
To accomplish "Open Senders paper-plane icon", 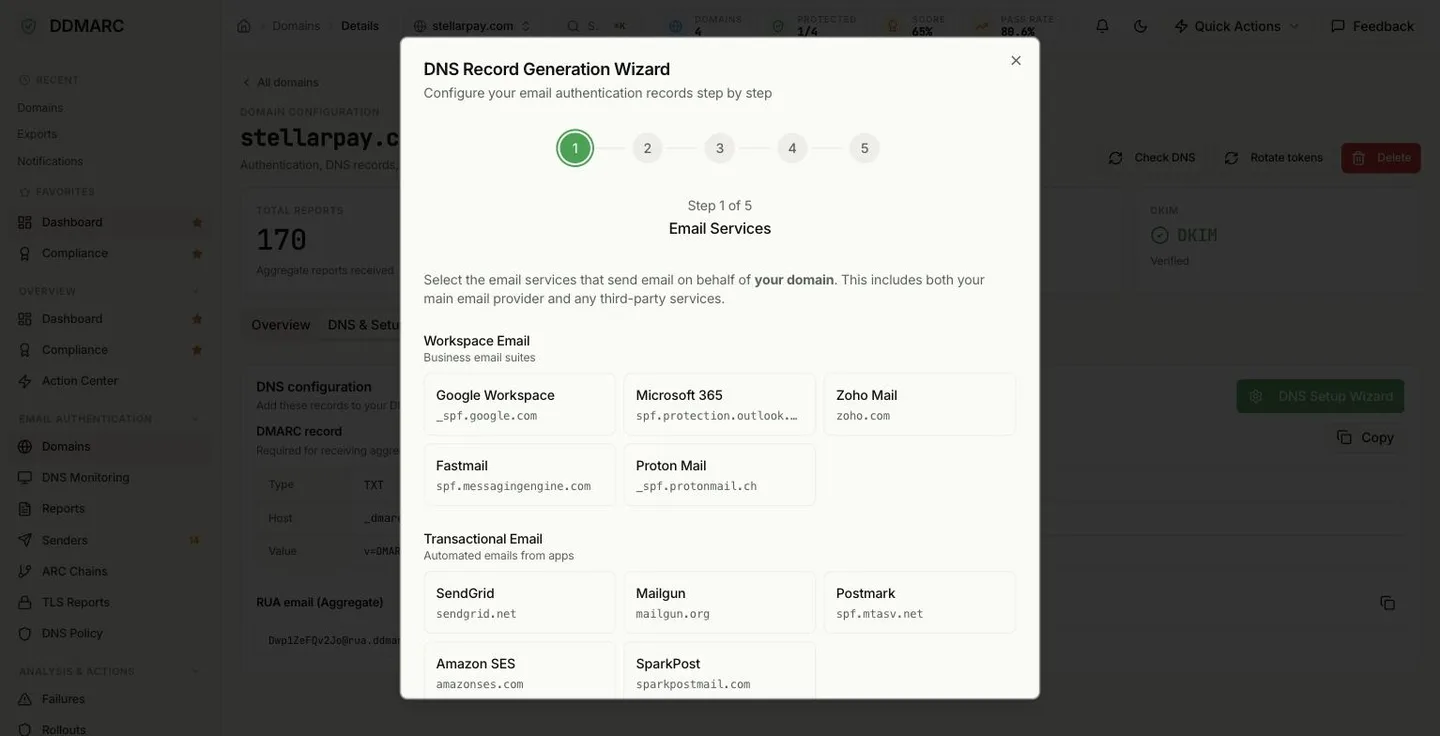I will (x=25, y=540).
